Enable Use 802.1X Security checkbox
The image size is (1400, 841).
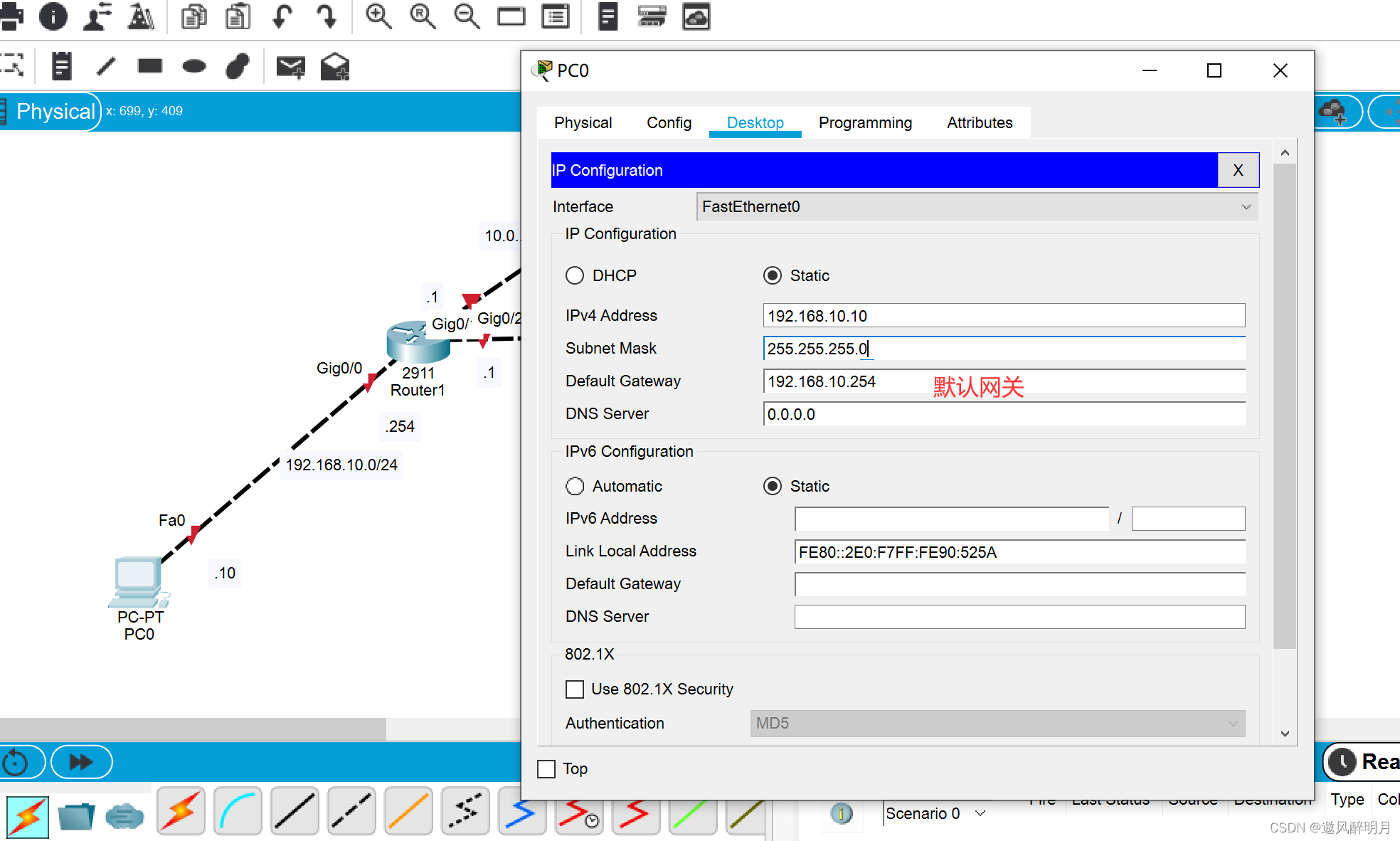[x=575, y=689]
